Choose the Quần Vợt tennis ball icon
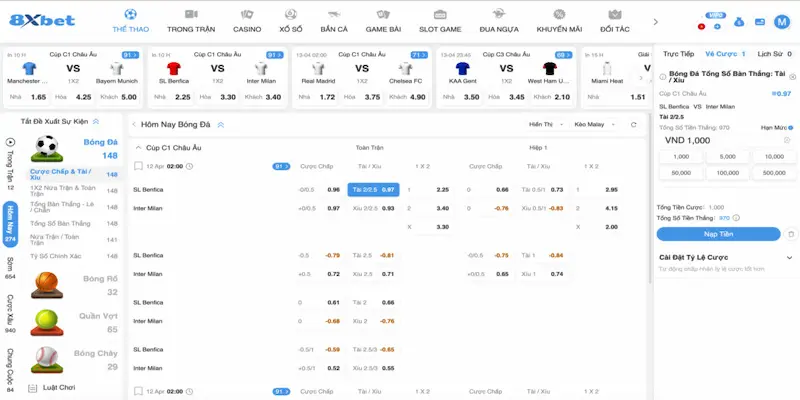 point(46,320)
